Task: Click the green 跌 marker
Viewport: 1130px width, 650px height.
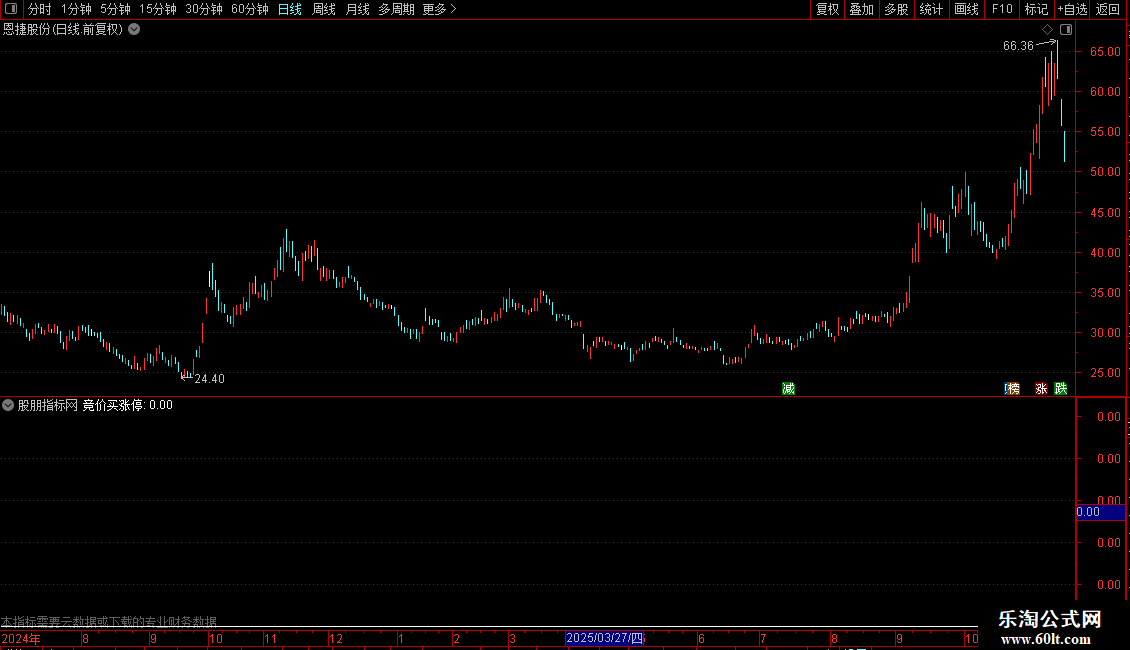Action: coord(1061,389)
